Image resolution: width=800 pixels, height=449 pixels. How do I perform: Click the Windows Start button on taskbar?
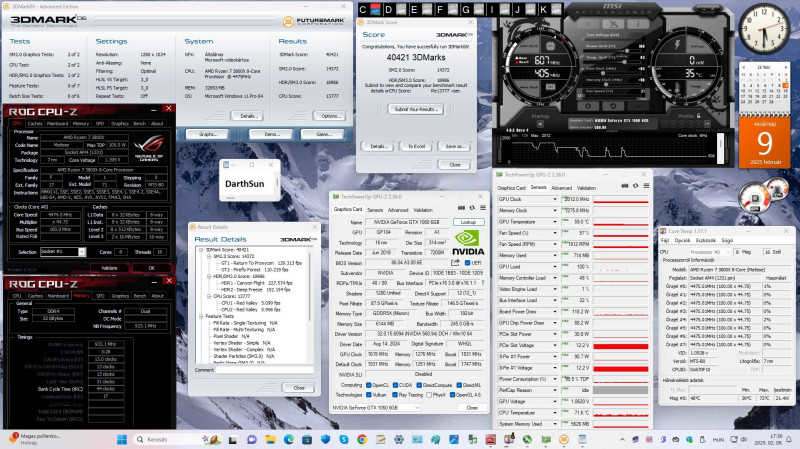pos(122,439)
